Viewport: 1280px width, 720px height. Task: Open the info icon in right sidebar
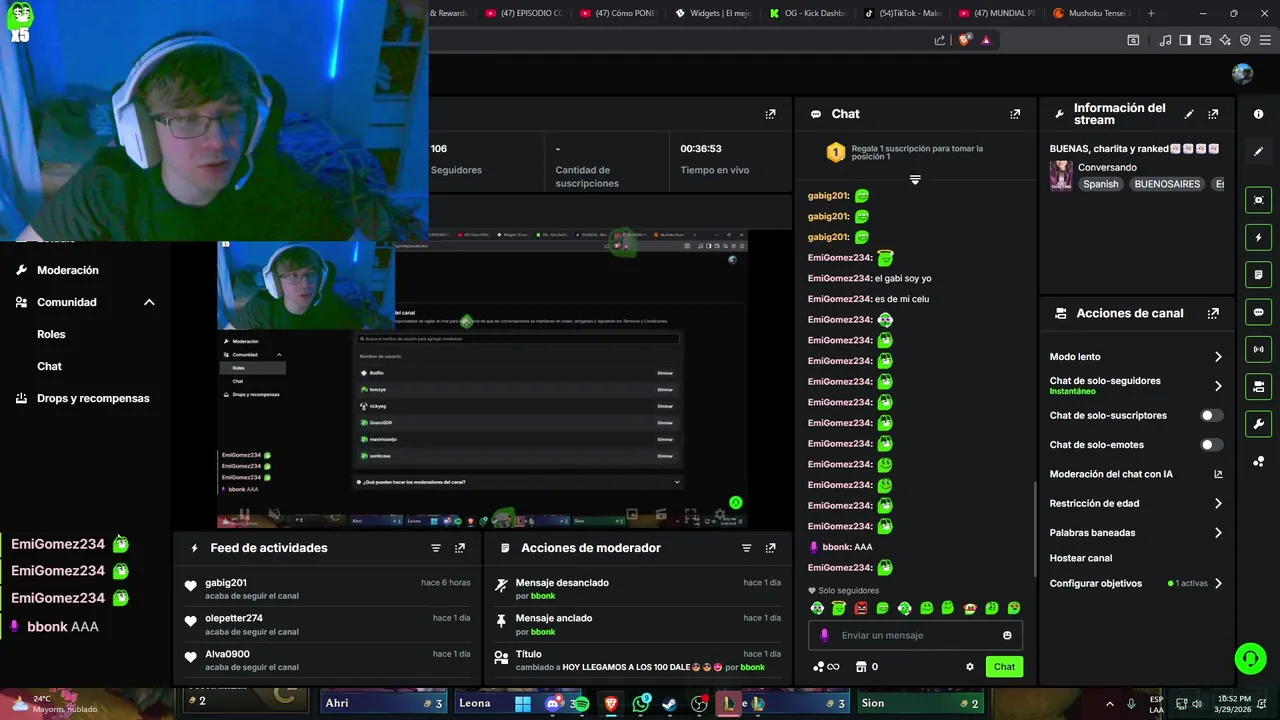1258,114
